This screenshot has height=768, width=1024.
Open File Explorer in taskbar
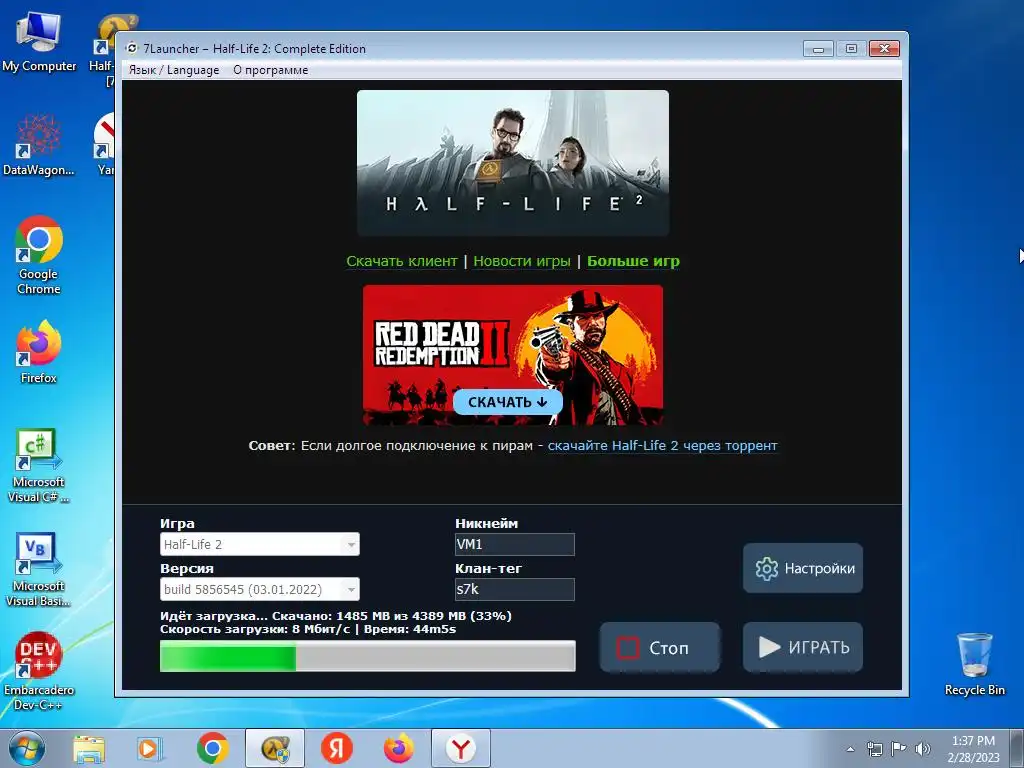click(x=89, y=749)
